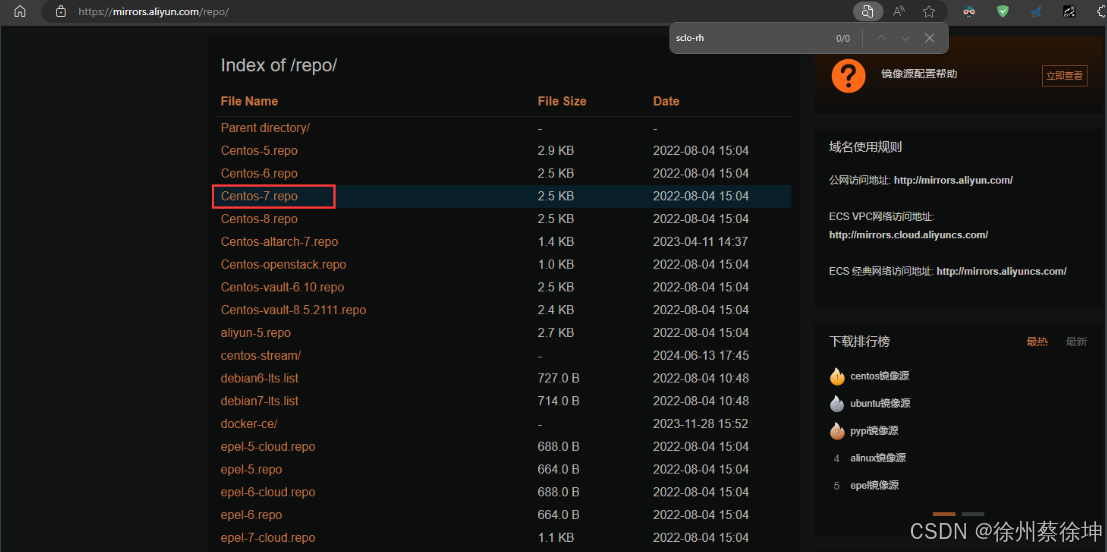Select the 2023-04-11 14:37 date cell

[x=701, y=241]
